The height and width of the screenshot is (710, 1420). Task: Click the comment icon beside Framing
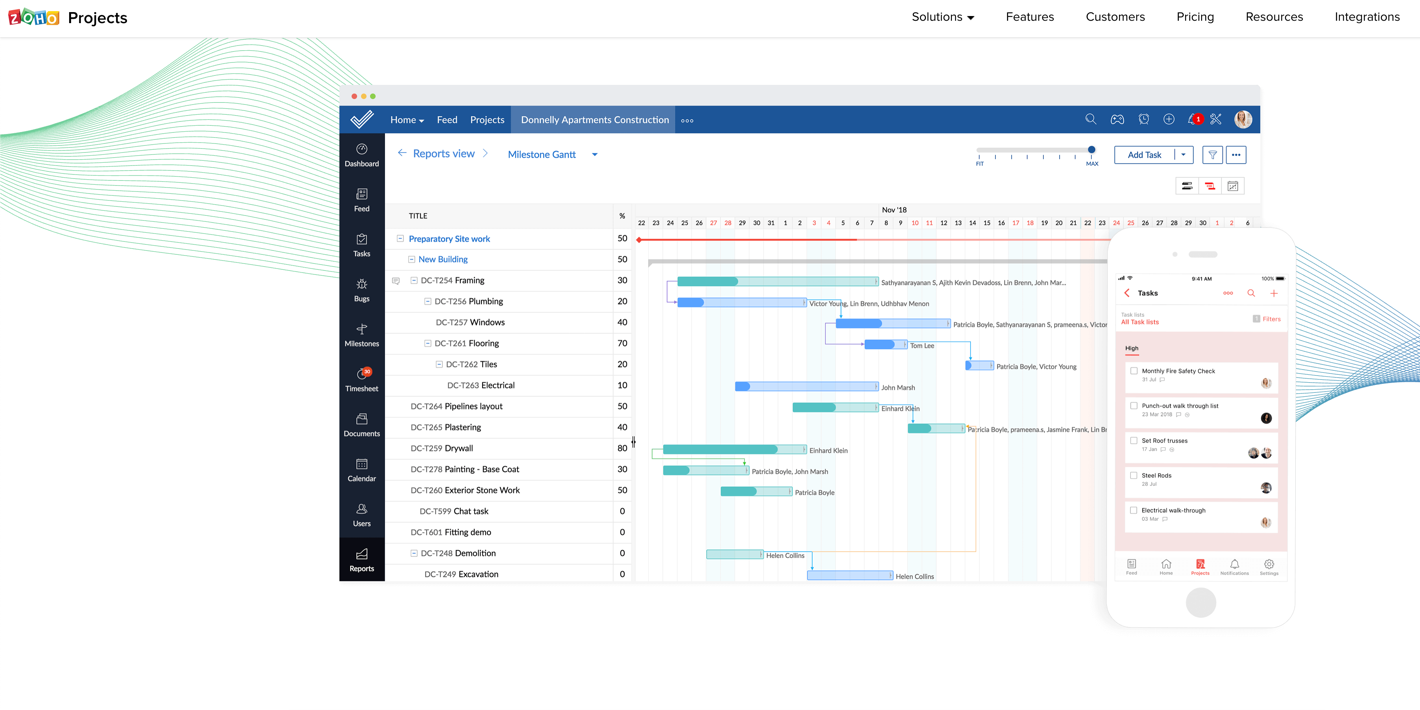[x=396, y=281]
